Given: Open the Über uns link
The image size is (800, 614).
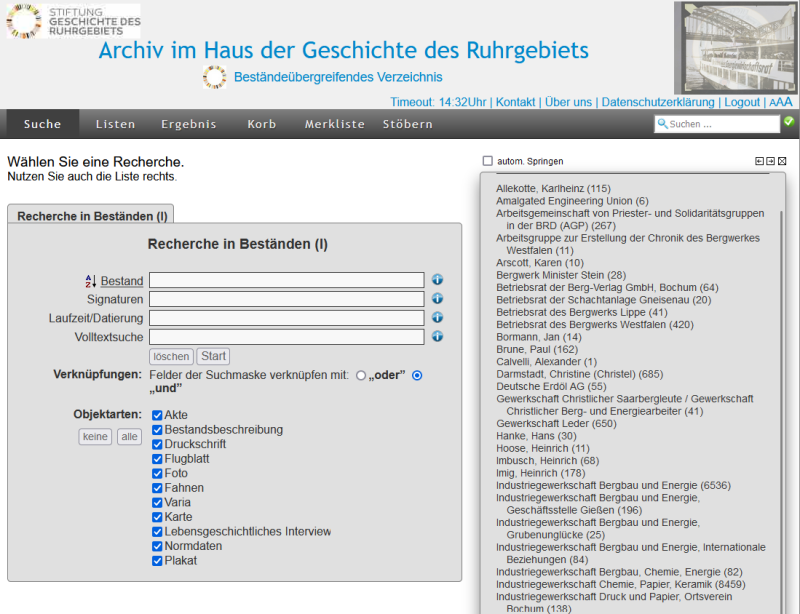Looking at the screenshot, I should click(x=568, y=102).
